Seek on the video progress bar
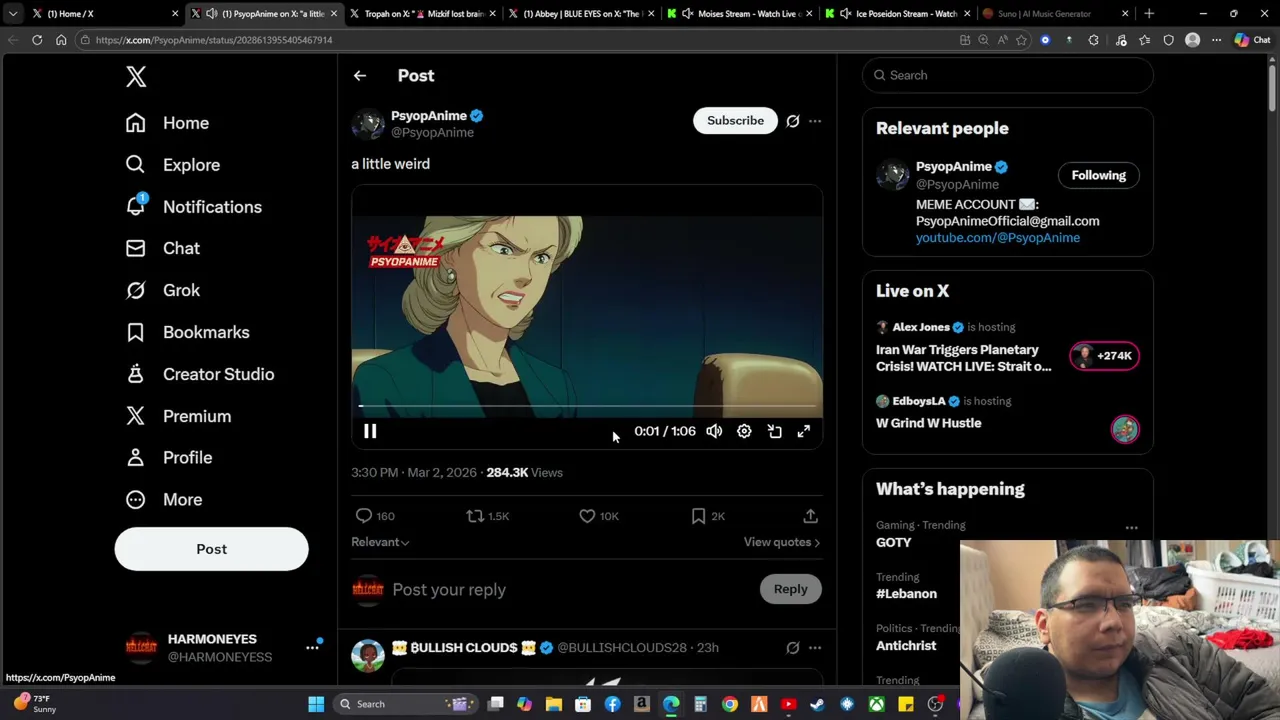 point(587,406)
